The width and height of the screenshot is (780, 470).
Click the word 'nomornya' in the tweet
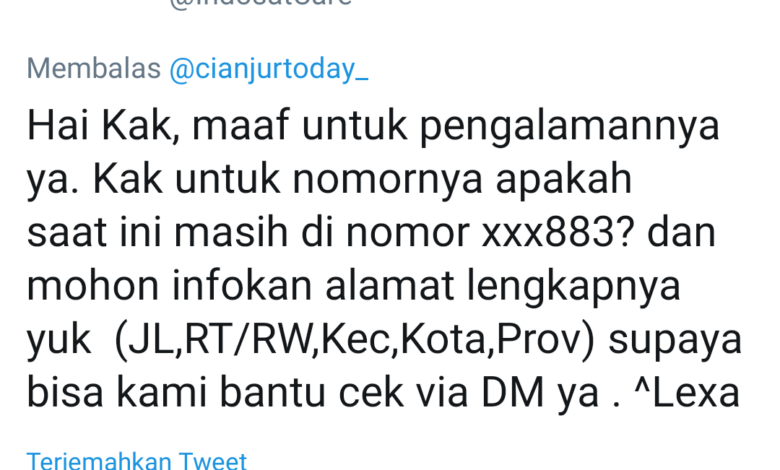(x=388, y=181)
